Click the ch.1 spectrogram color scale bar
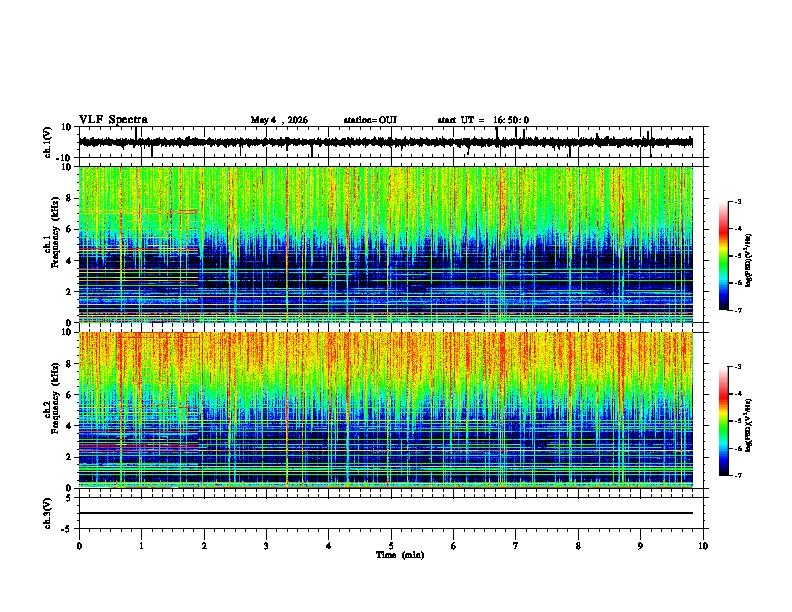The height and width of the screenshot is (612, 792). (x=723, y=256)
